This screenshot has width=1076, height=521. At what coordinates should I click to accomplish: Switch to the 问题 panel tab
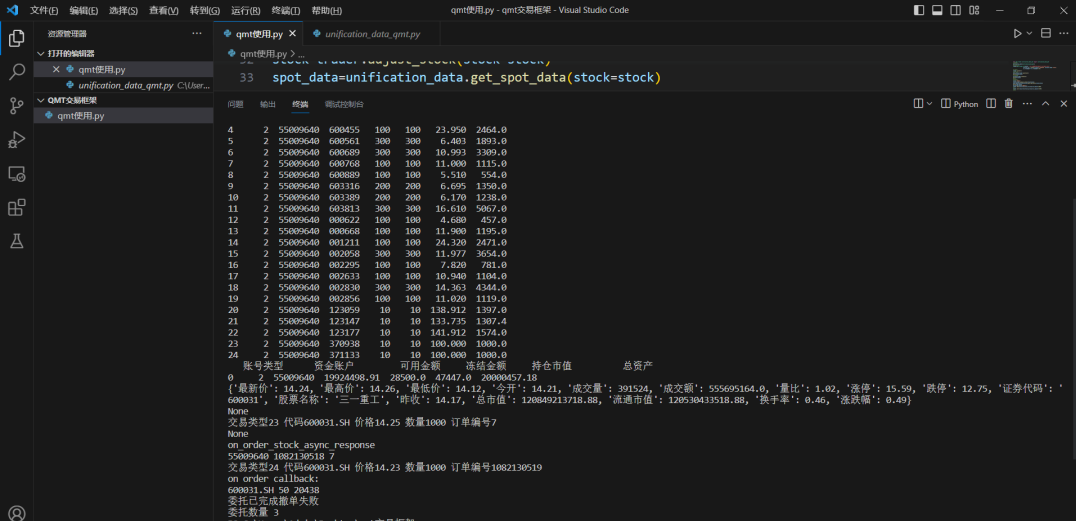click(235, 104)
